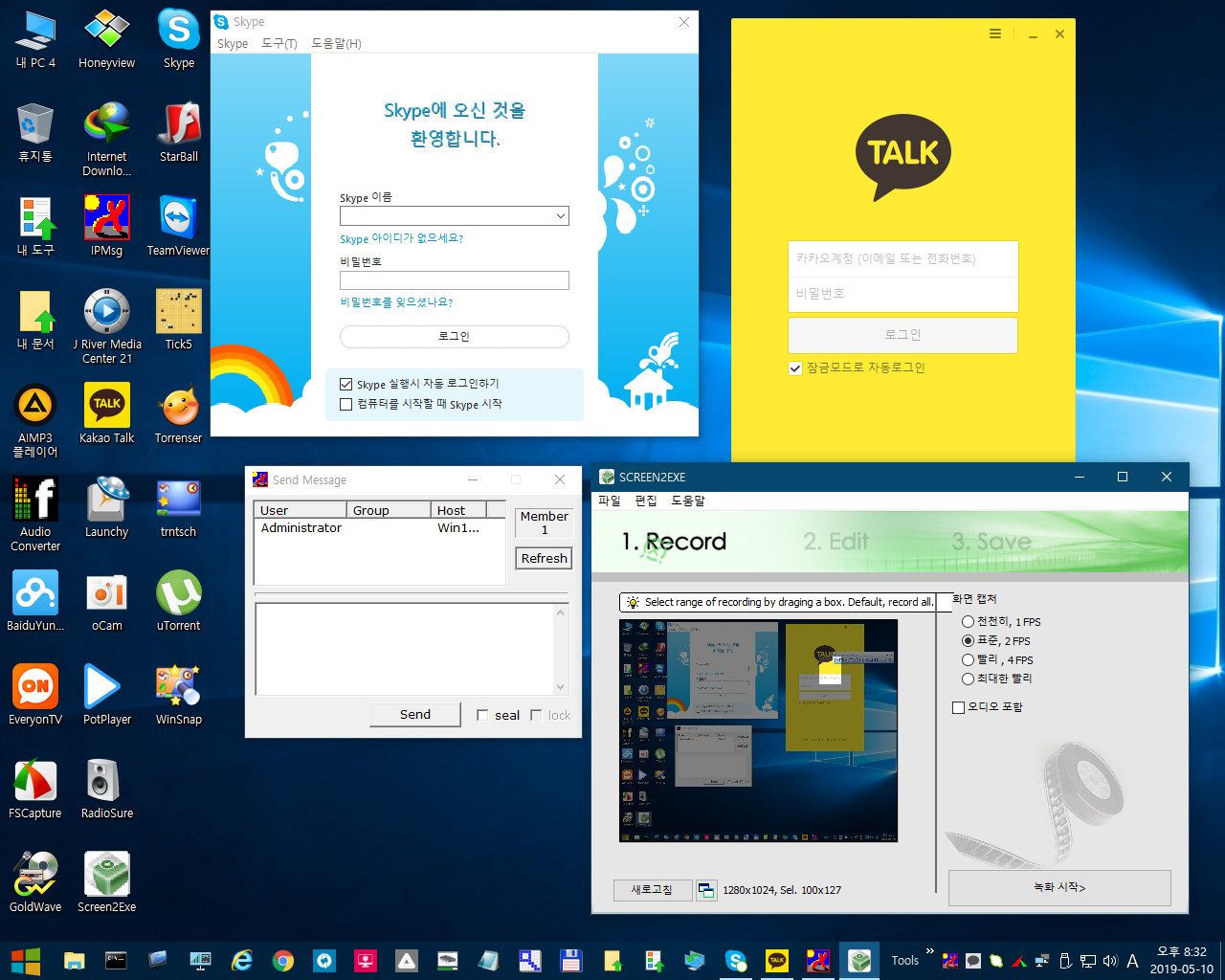This screenshot has height=980, width=1225.
Task: Click the KakaoTalk account input field
Action: 902,259
